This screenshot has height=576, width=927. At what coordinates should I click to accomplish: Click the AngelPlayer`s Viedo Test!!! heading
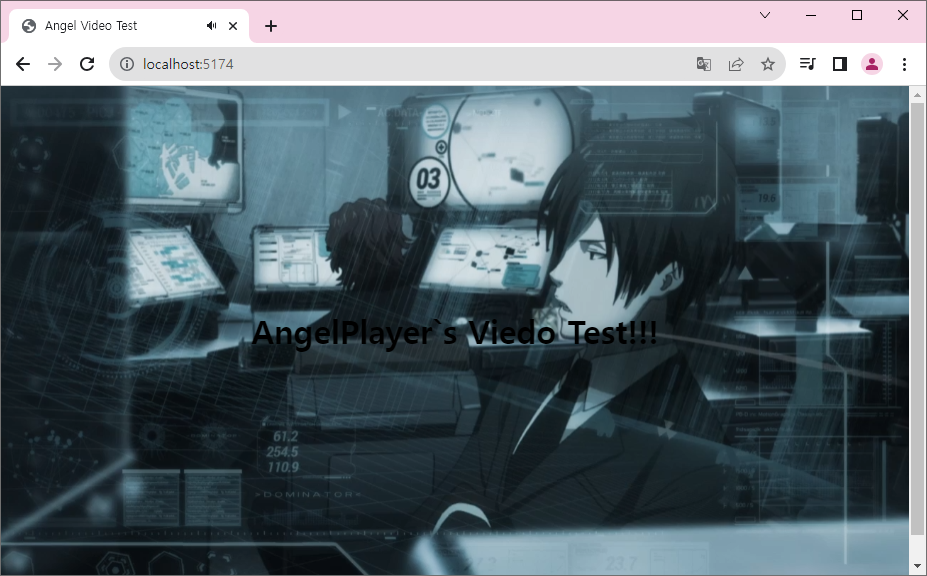454,332
